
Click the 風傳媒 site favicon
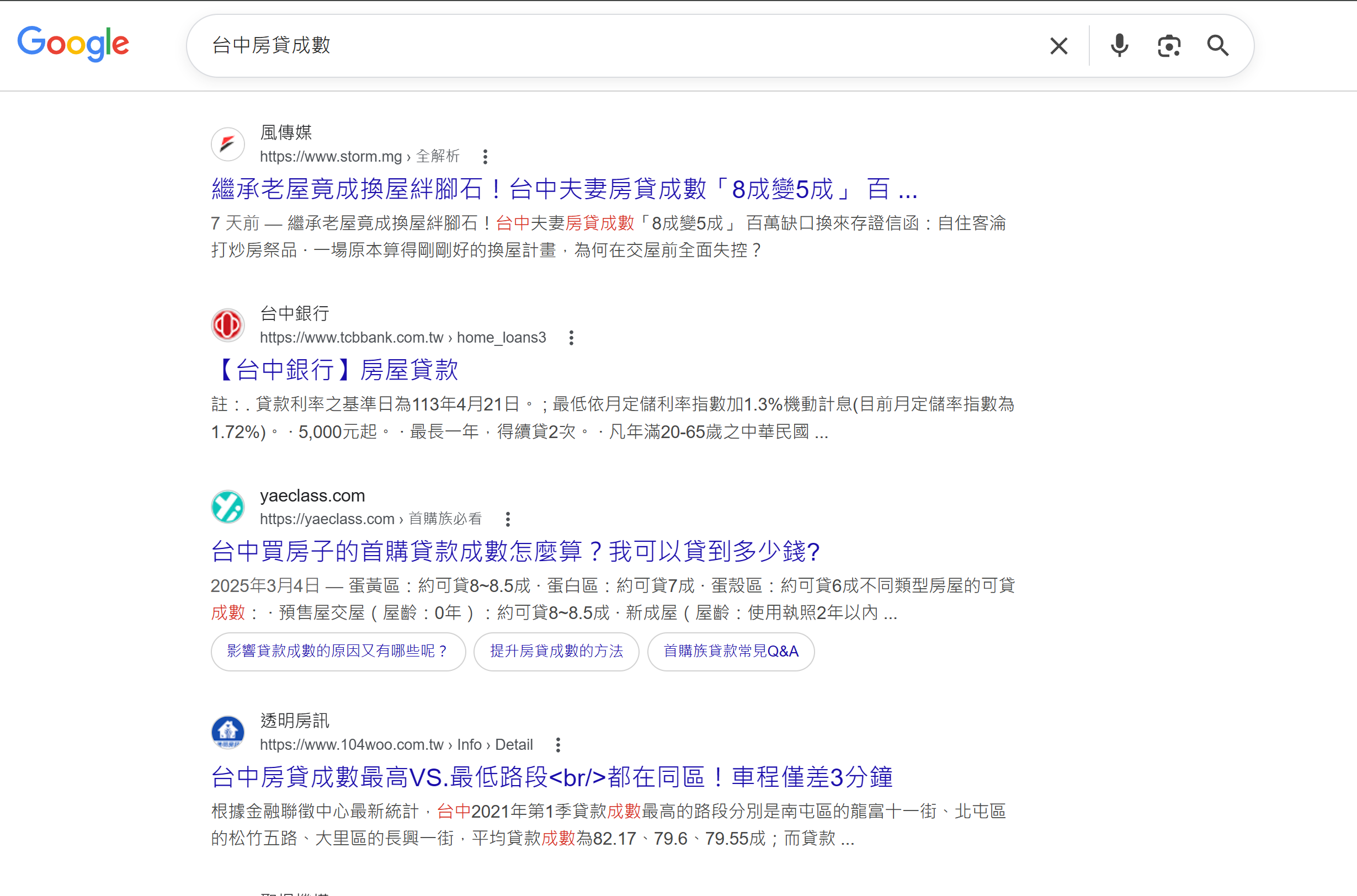coord(227,144)
